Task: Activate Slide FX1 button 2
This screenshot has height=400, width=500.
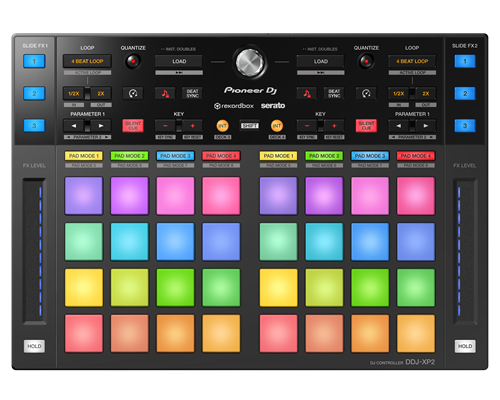Action: point(34,94)
